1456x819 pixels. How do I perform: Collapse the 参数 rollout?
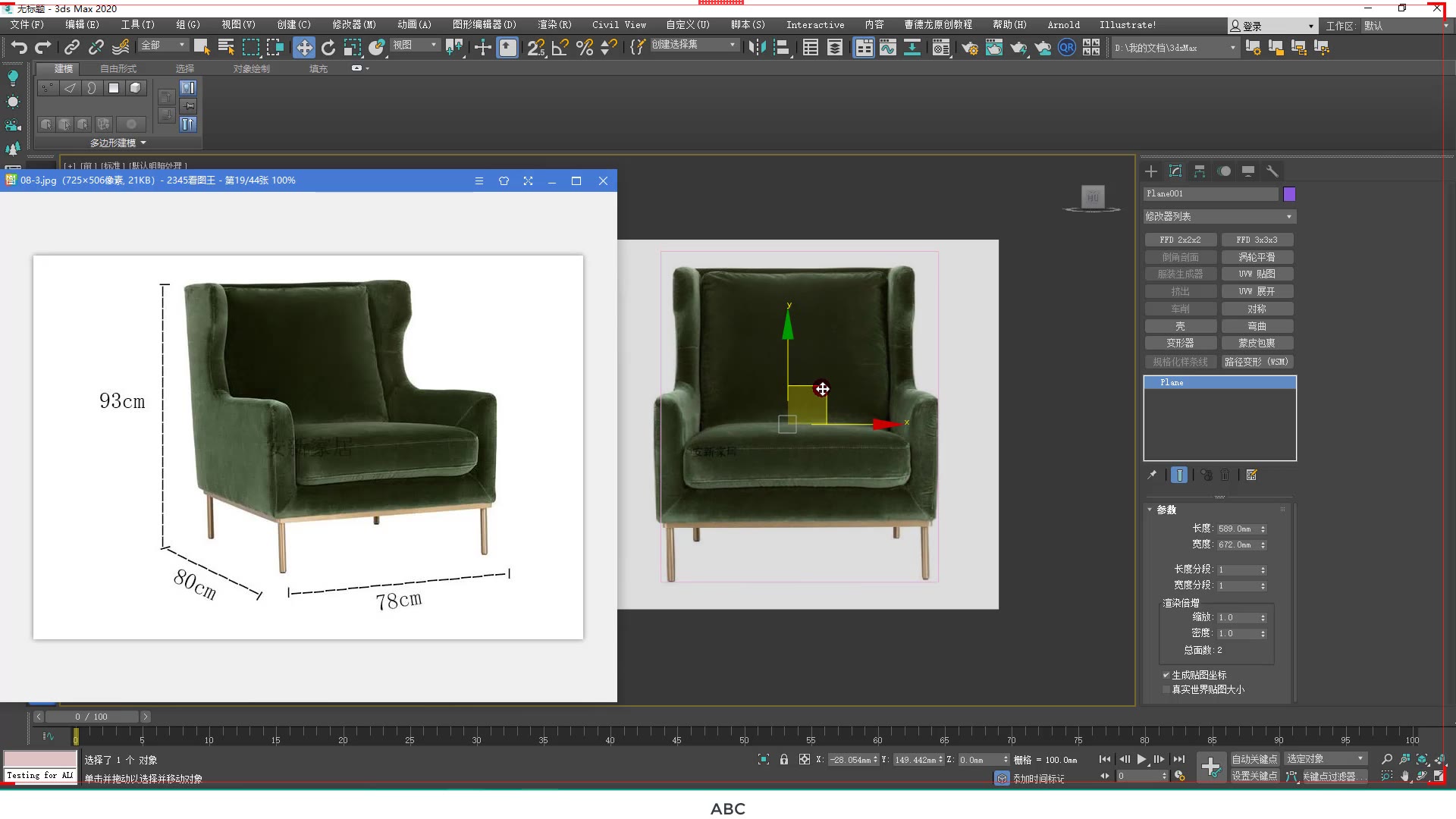pyautogui.click(x=1166, y=510)
